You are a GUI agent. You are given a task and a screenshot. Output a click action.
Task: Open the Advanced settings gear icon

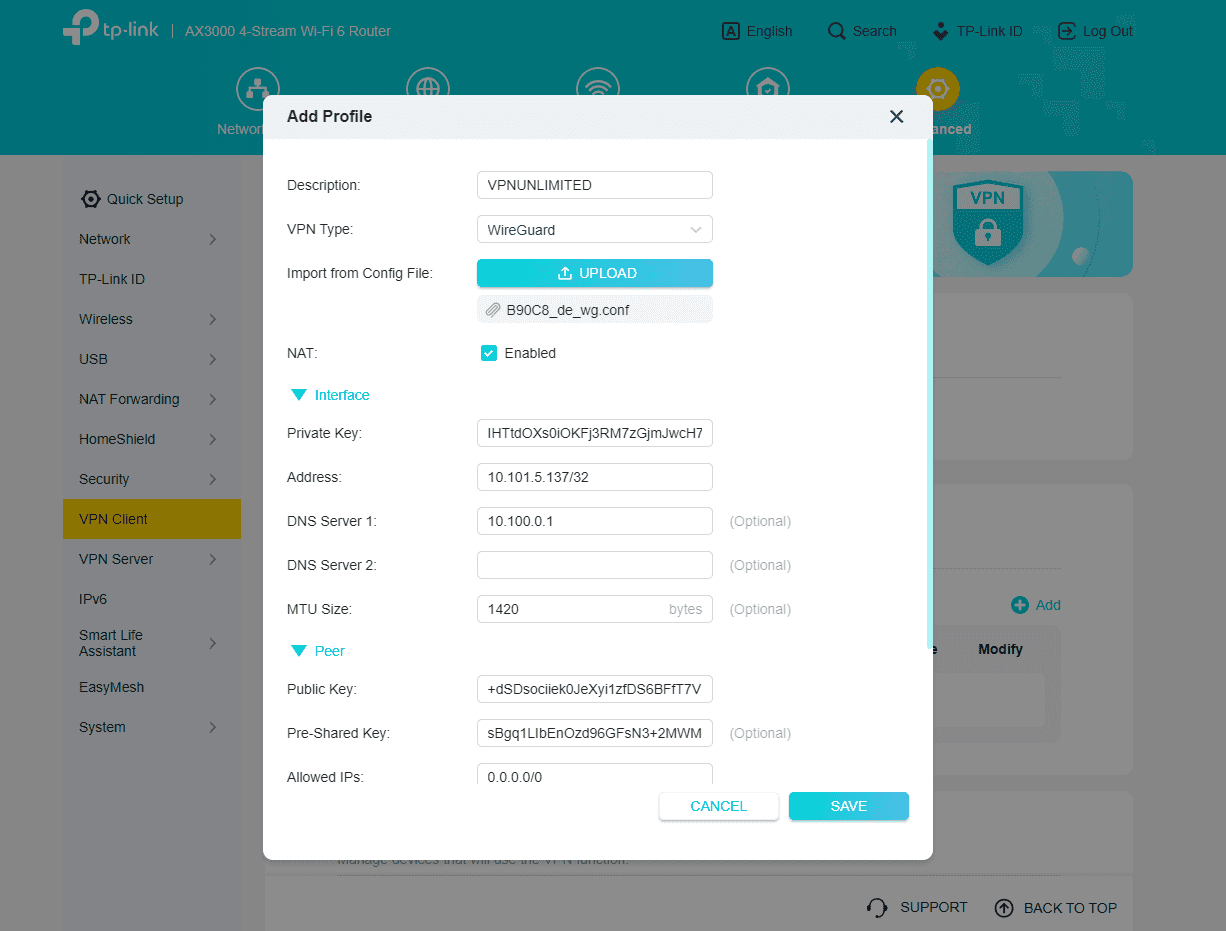[x=937, y=88]
